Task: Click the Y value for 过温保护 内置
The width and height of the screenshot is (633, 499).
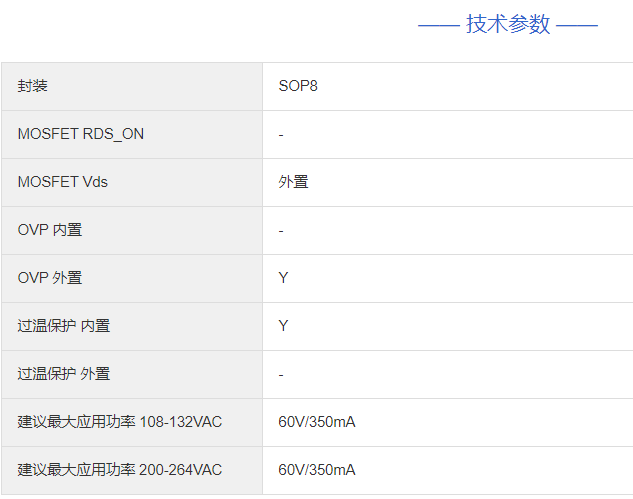Action: (283, 326)
